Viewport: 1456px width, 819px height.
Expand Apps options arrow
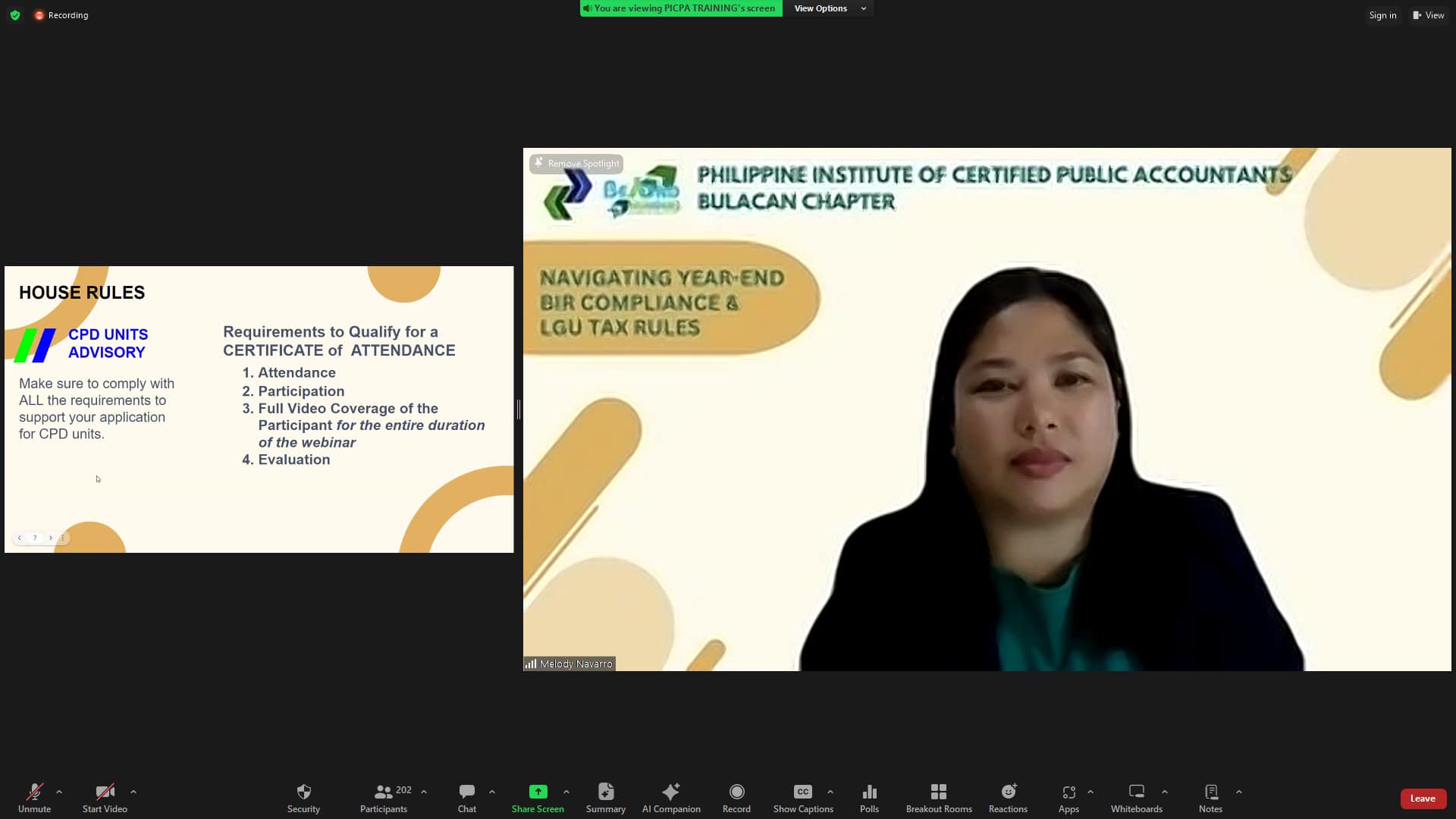tap(1090, 792)
